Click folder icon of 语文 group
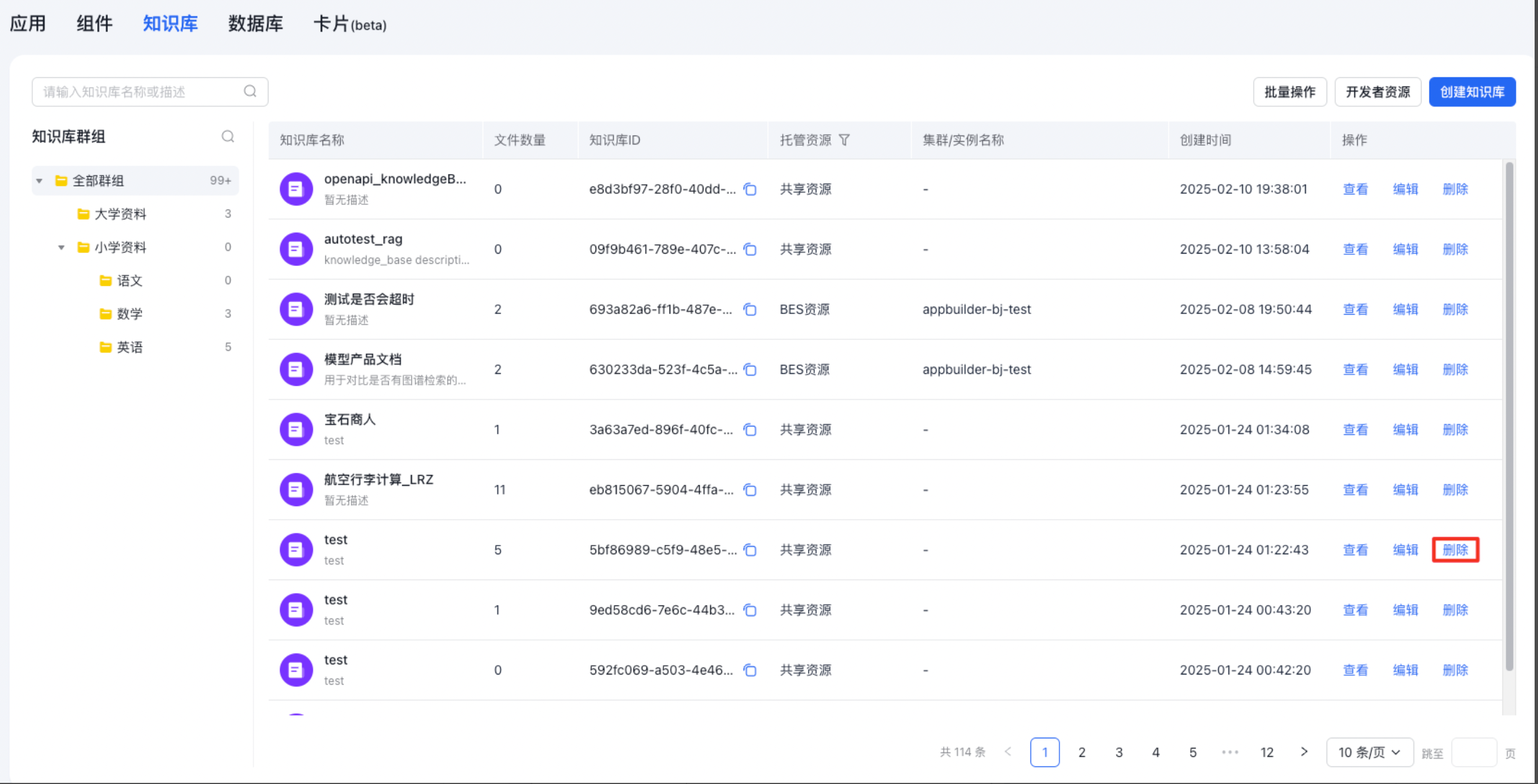The image size is (1538, 784). pos(106,280)
